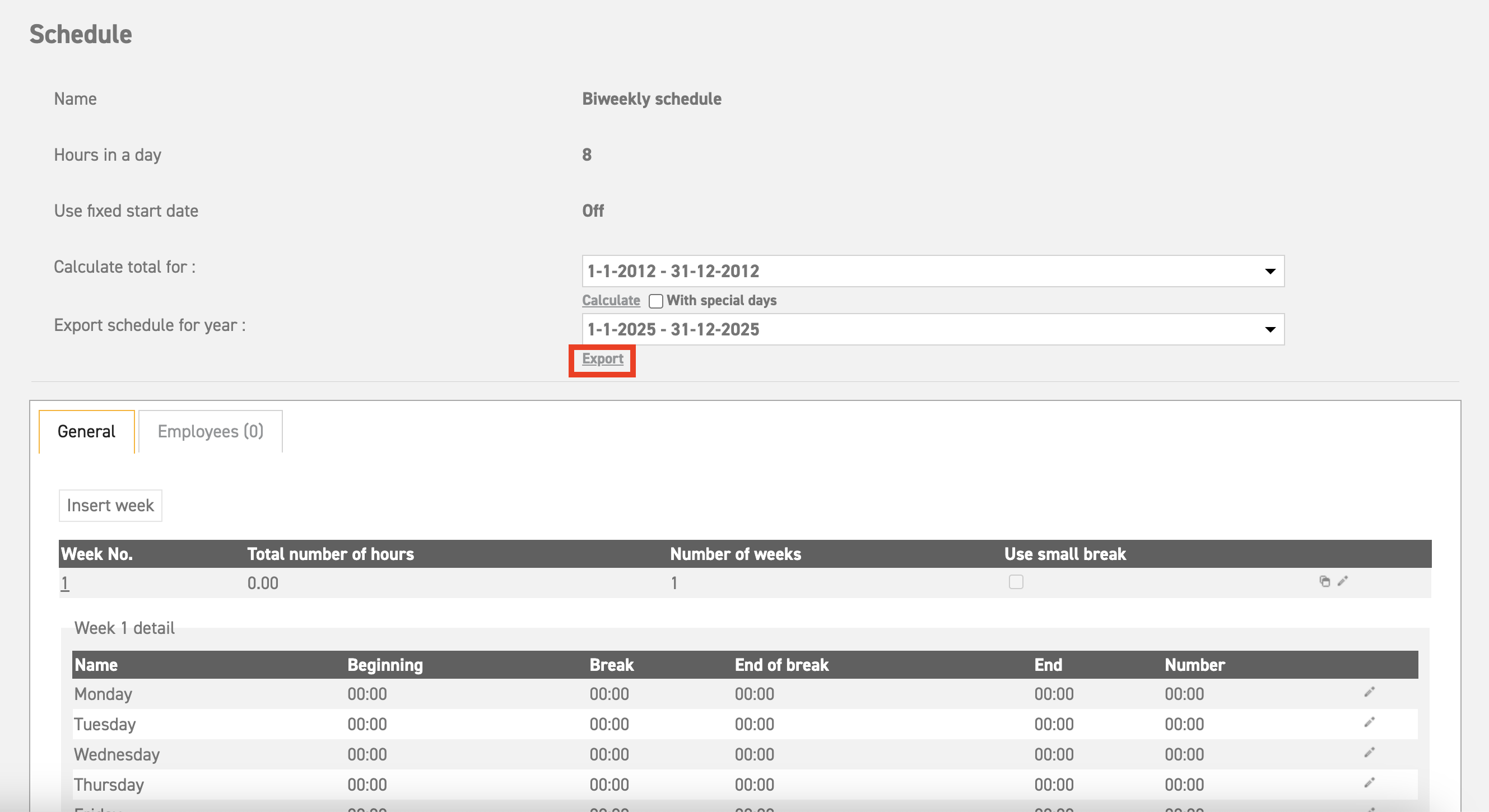Click the Insert week button
Viewport: 1489px width, 812px height.
pyautogui.click(x=110, y=506)
